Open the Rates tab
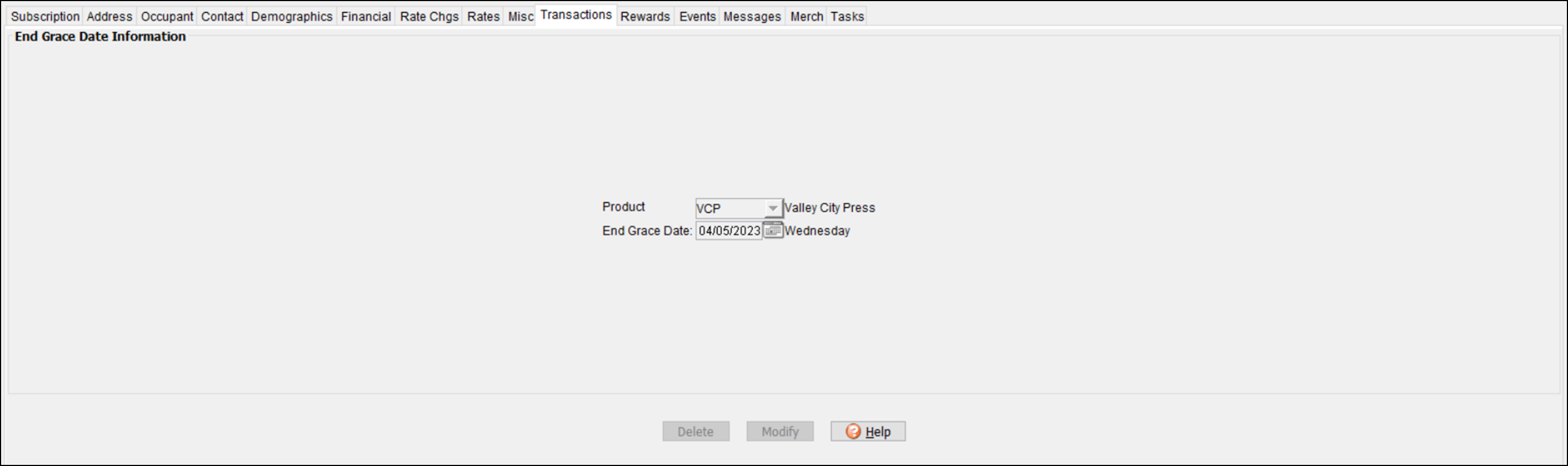Screen dimensions: 1568x466 coord(483,17)
